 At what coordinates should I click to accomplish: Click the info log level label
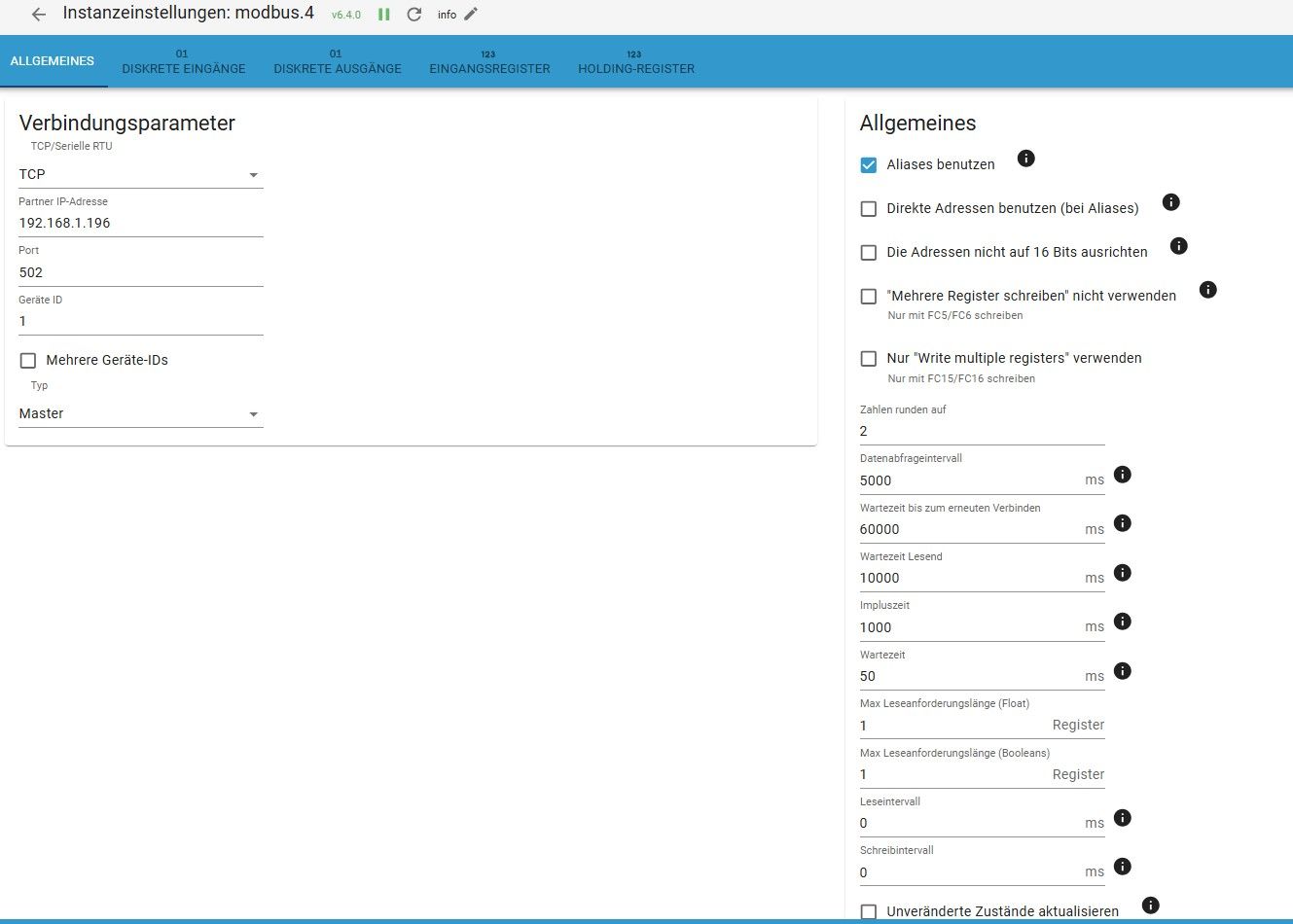click(447, 15)
